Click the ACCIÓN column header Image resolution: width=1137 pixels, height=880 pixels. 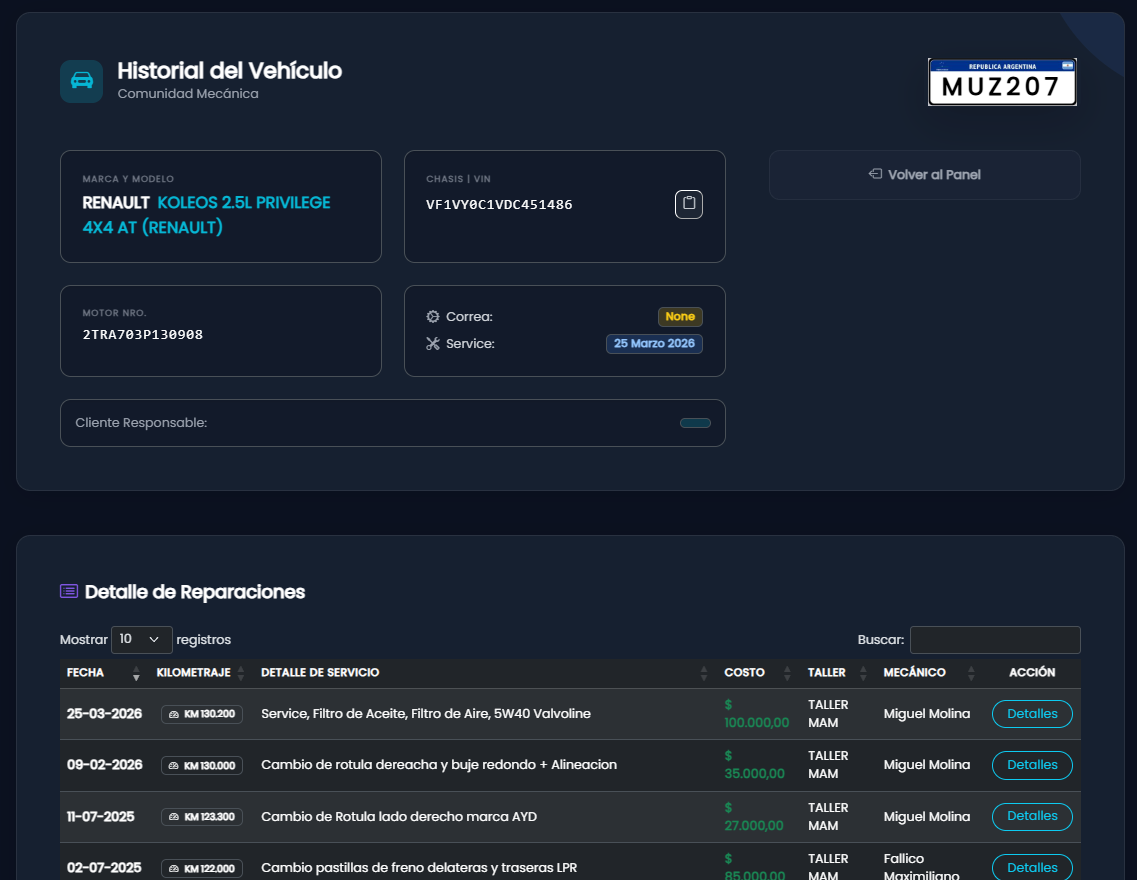[x=1032, y=673]
